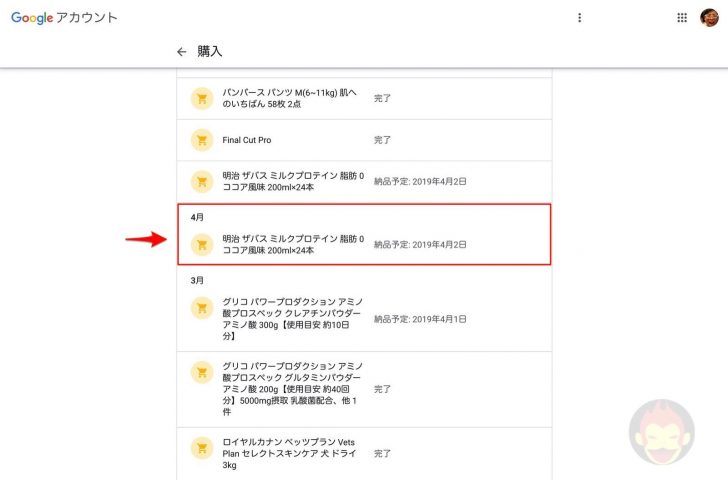The width and height of the screenshot is (728, 480).
Task: Click 納品予定 date of ザバス item above 4月
Action: click(420, 182)
